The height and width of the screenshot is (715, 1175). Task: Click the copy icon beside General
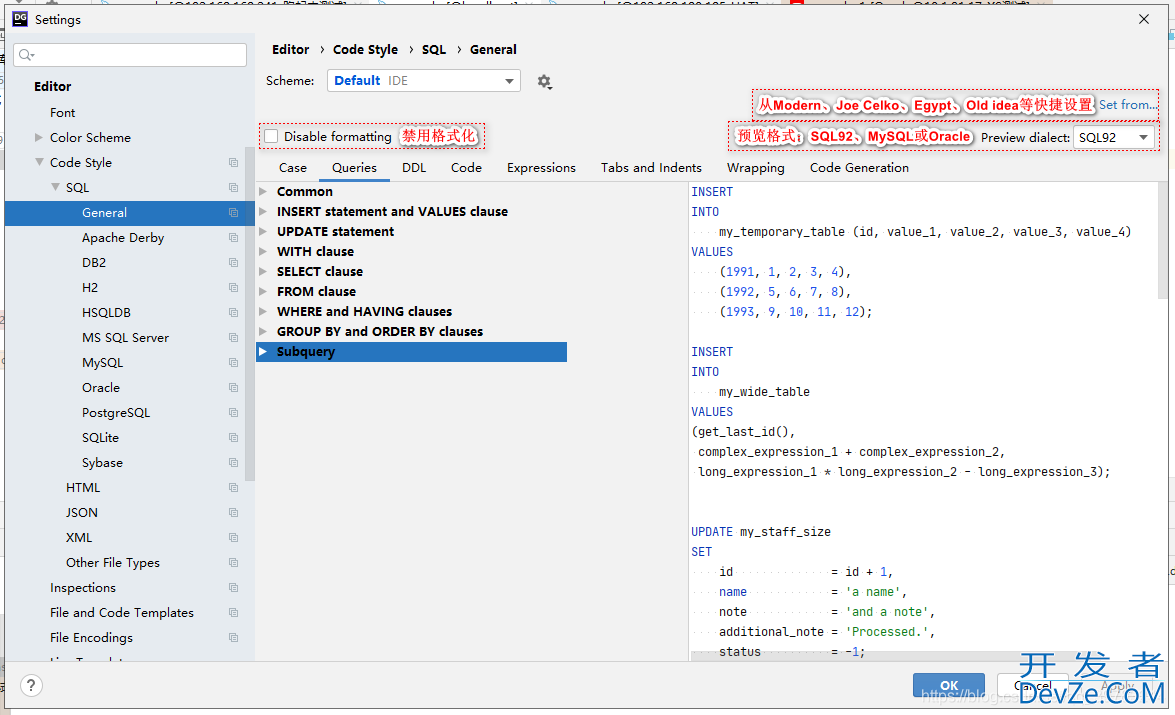click(x=233, y=213)
